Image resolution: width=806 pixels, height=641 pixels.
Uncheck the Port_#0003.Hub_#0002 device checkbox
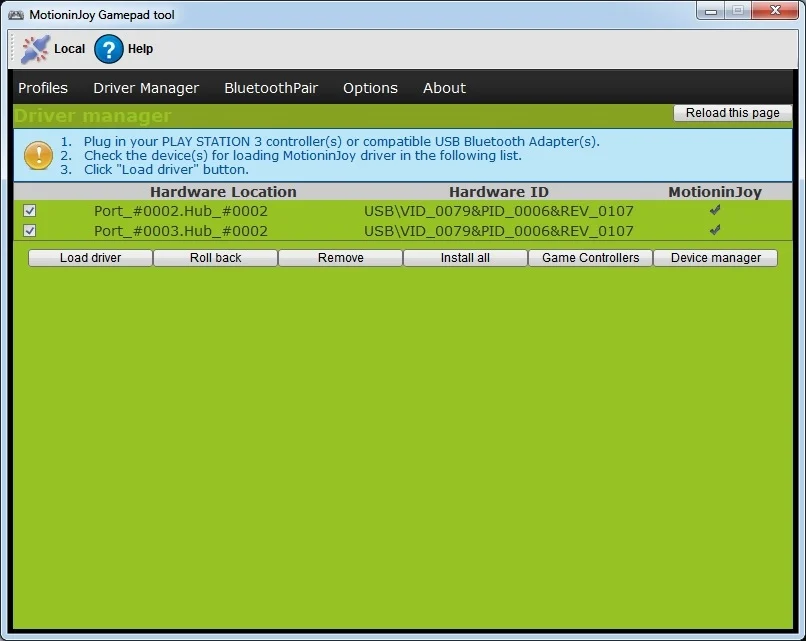point(29,231)
